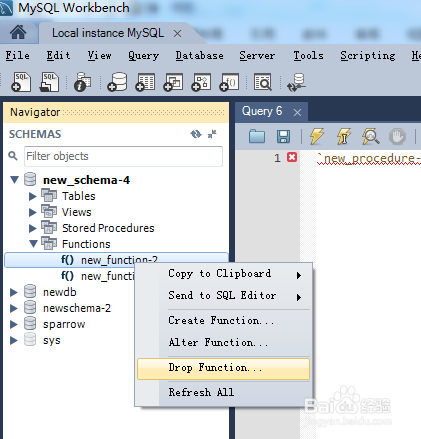Expand the newschema-2 schema

pyautogui.click(x=14, y=308)
